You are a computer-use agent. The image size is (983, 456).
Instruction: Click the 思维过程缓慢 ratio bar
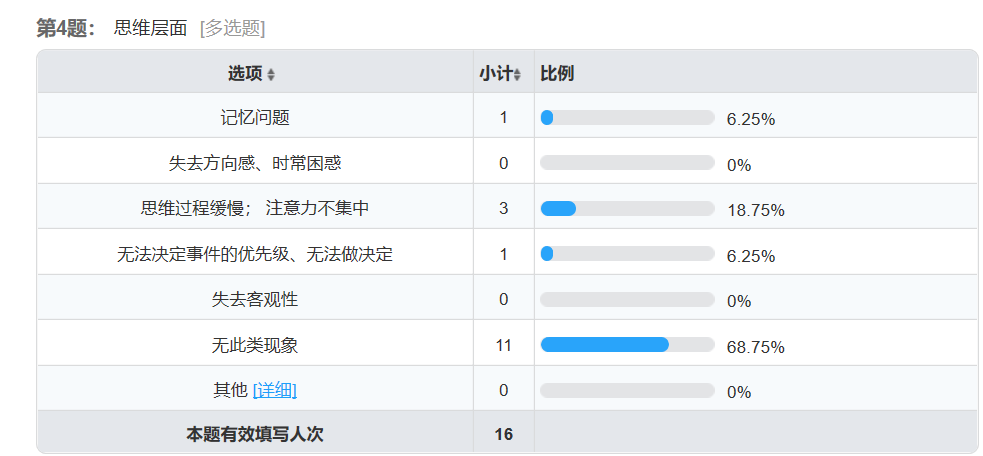(627, 209)
